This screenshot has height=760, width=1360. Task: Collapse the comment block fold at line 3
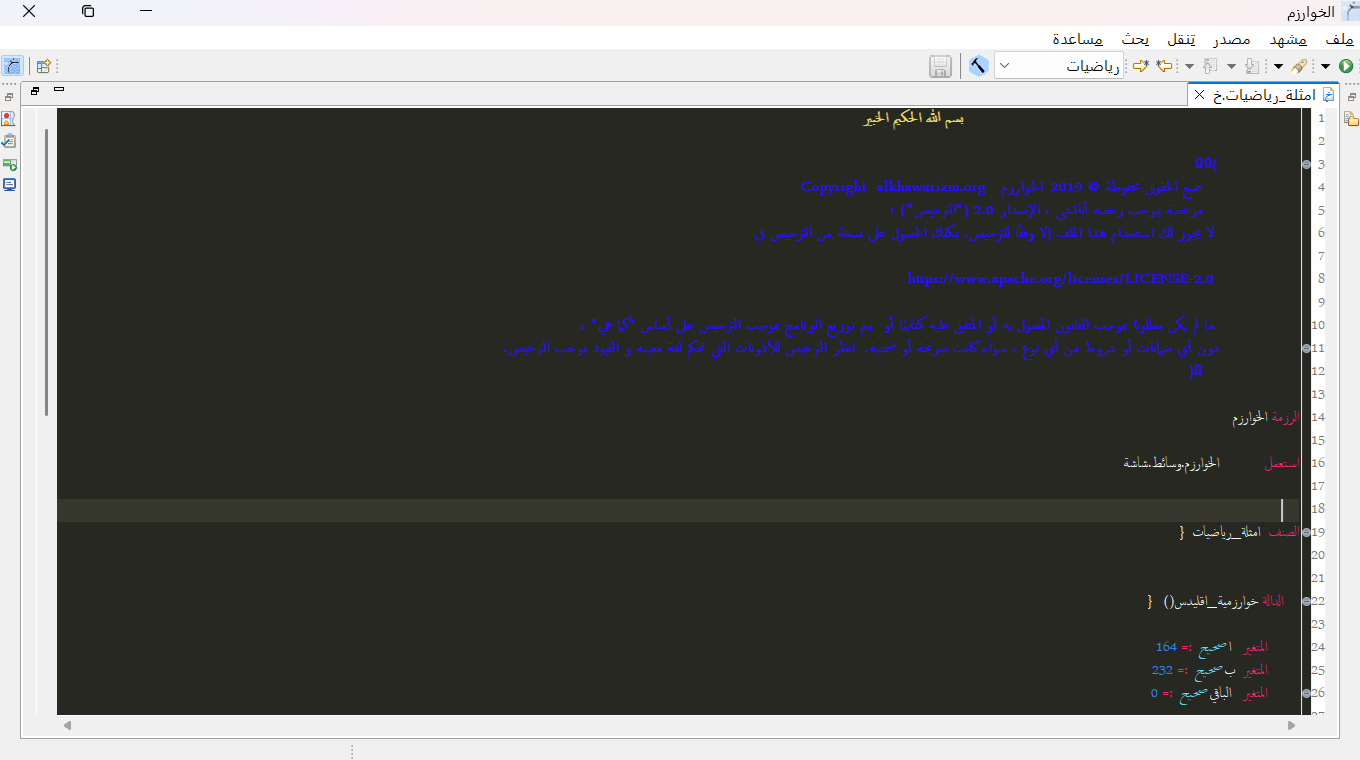pyautogui.click(x=1306, y=164)
